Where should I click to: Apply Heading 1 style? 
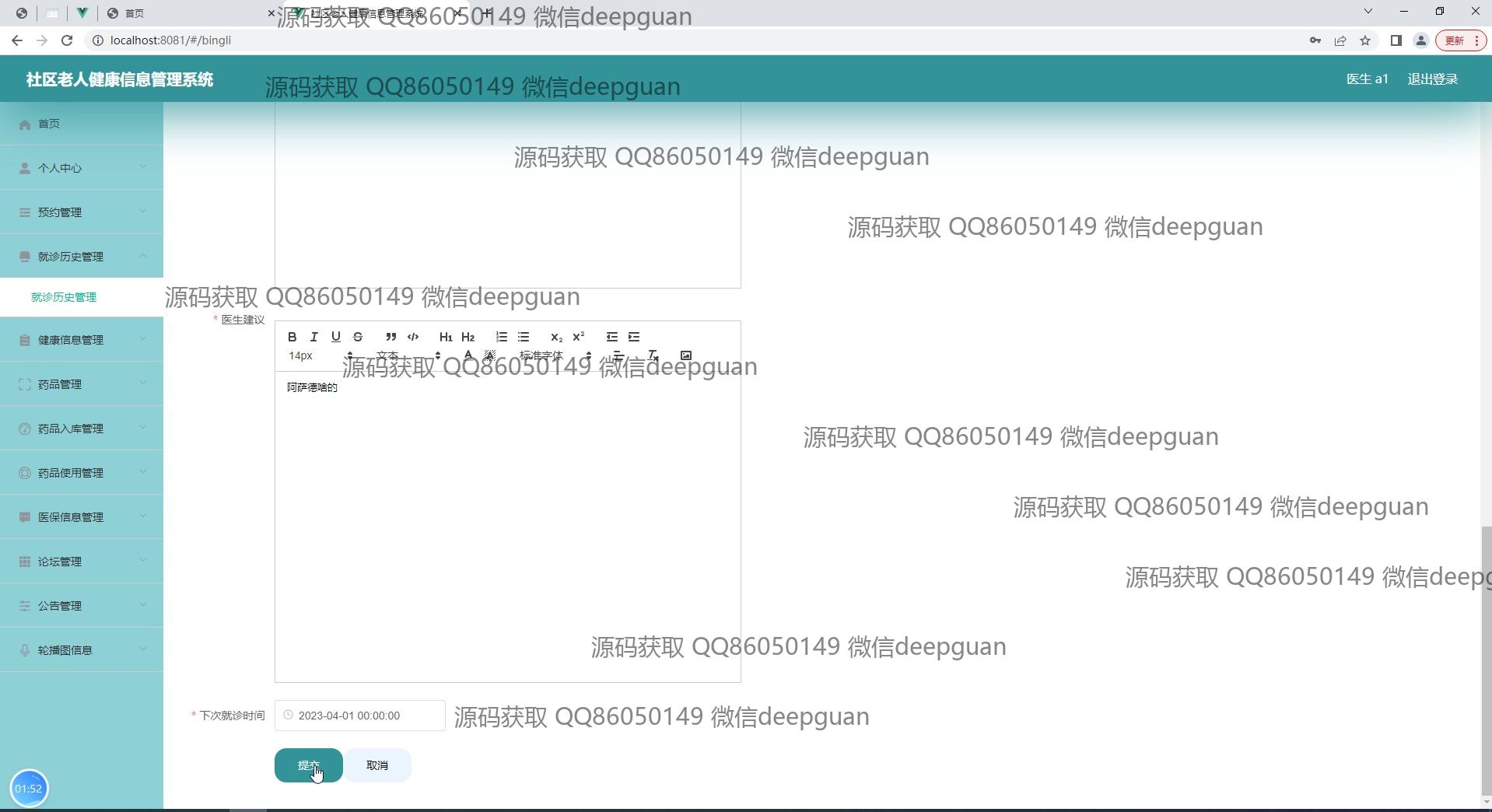[445, 337]
